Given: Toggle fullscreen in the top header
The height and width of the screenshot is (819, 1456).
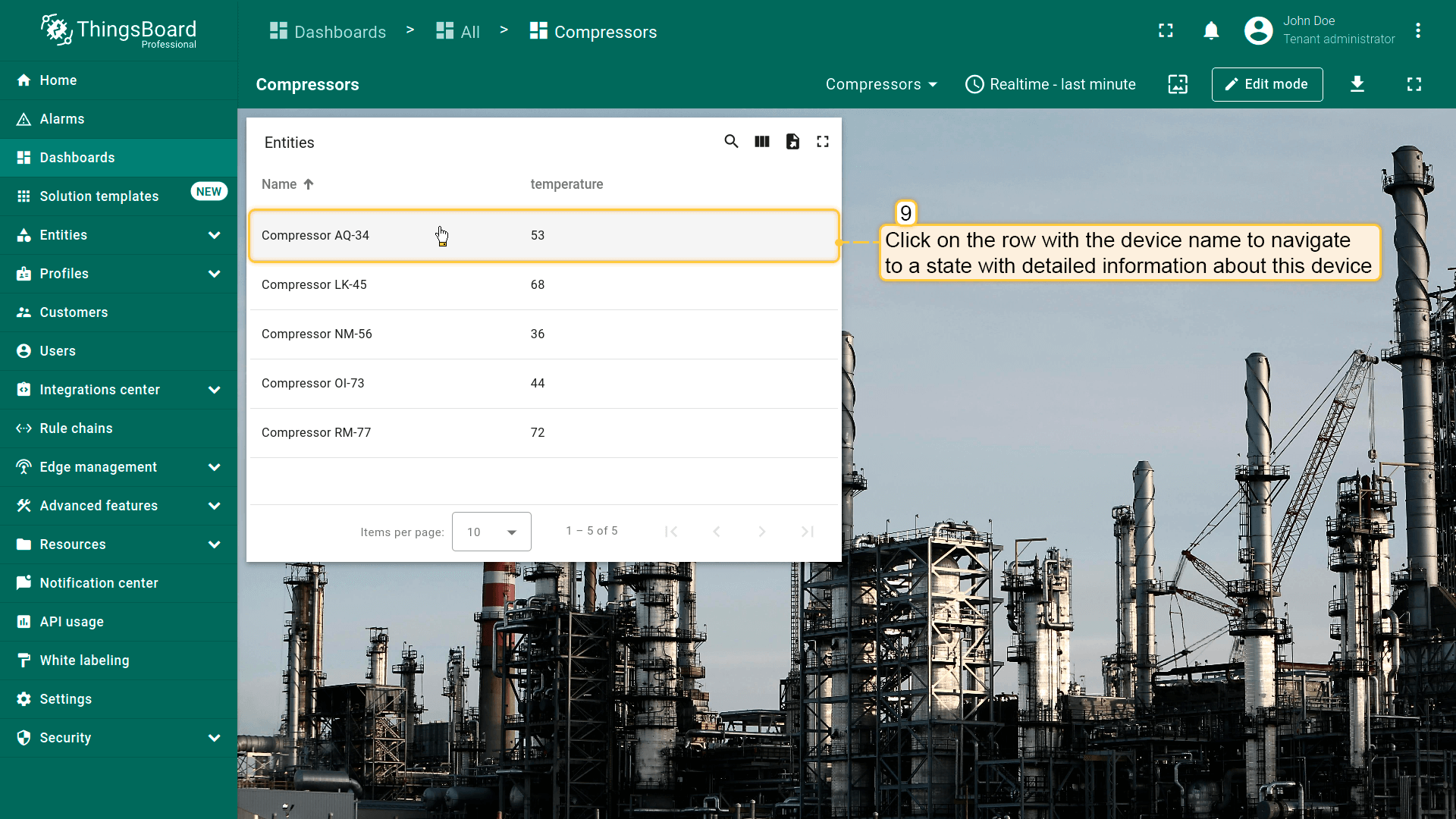Looking at the screenshot, I should [x=1166, y=31].
